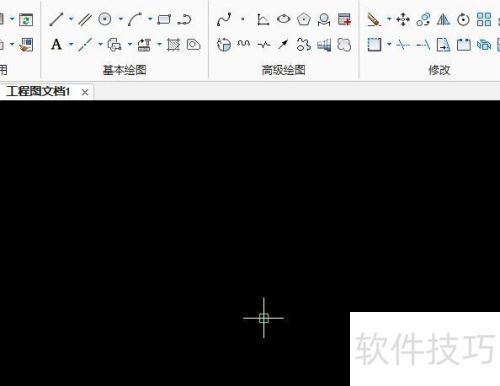Image resolution: width=500 pixels, height=386 pixels.
Task: Select the Spline curve tool
Action: coord(224,19)
